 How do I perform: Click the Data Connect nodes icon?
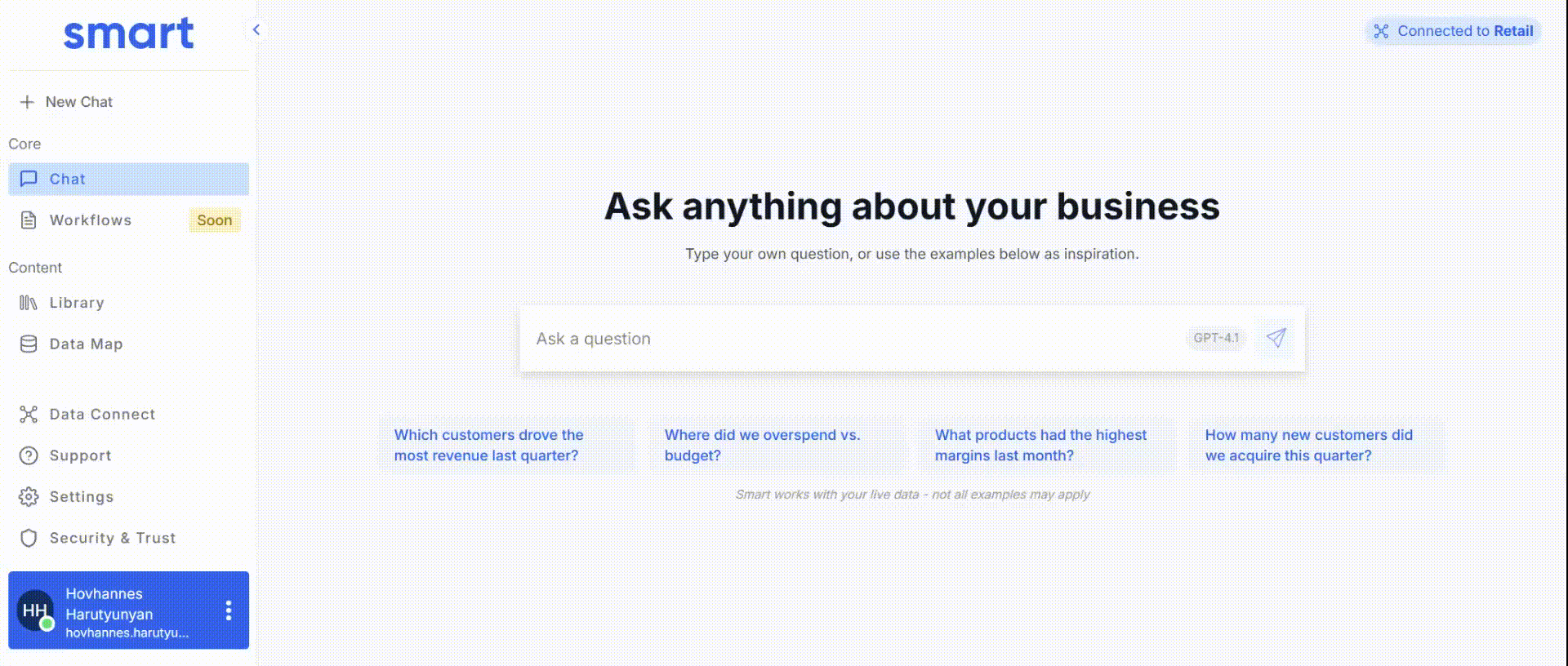[x=29, y=415]
